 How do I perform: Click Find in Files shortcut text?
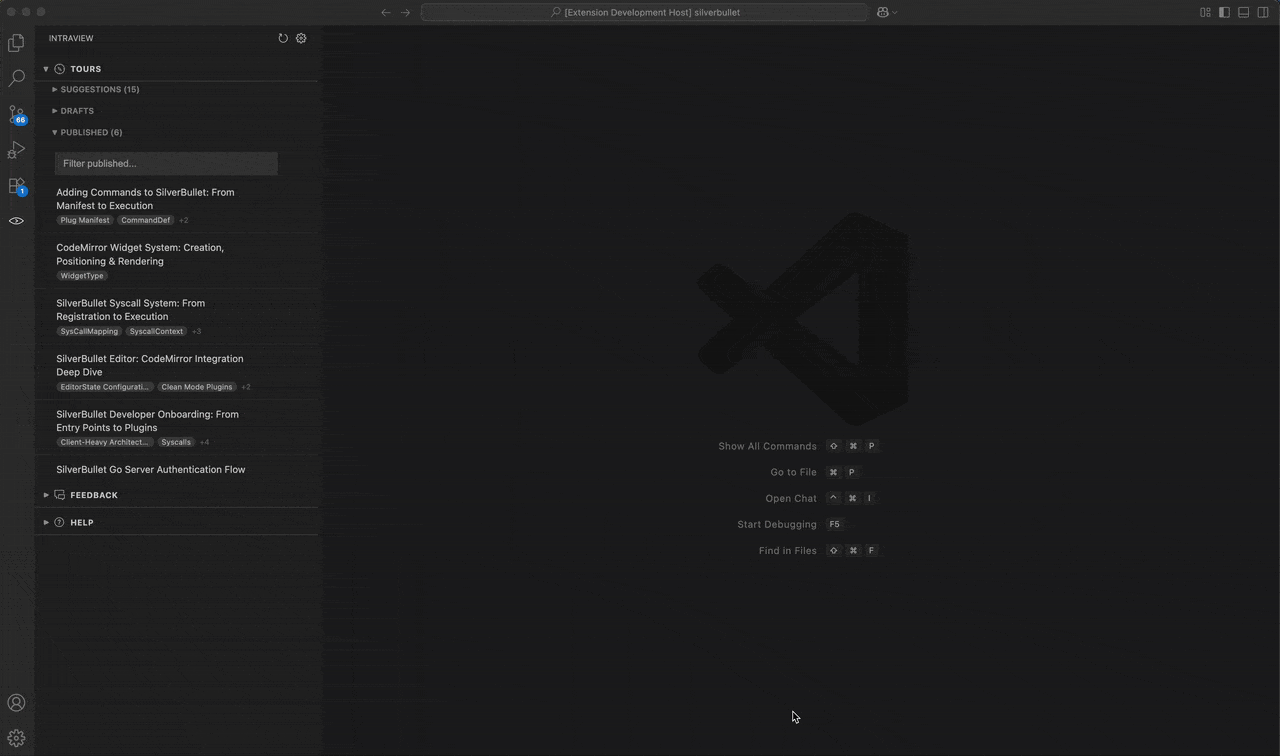[x=788, y=550]
